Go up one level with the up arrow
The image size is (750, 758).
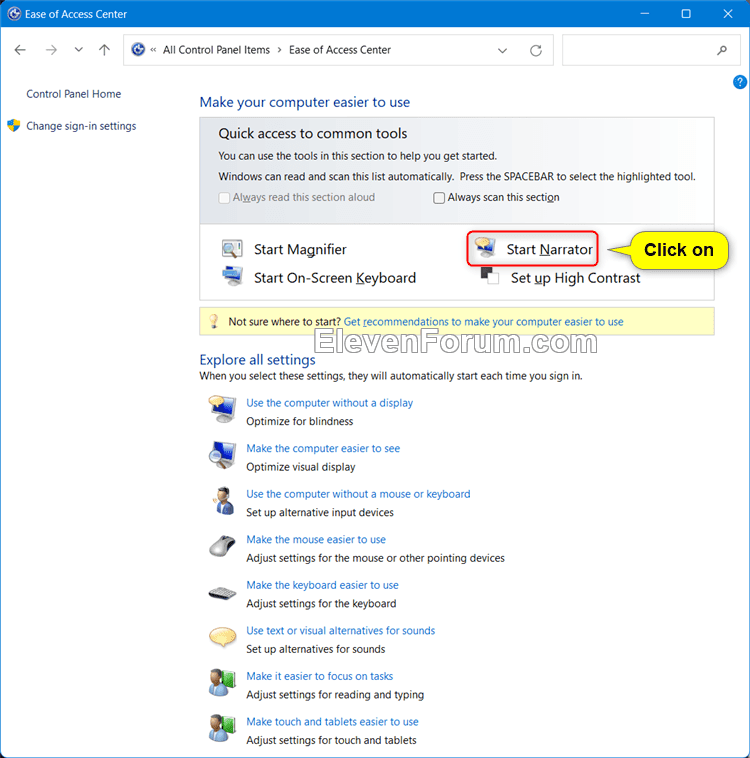coord(104,50)
